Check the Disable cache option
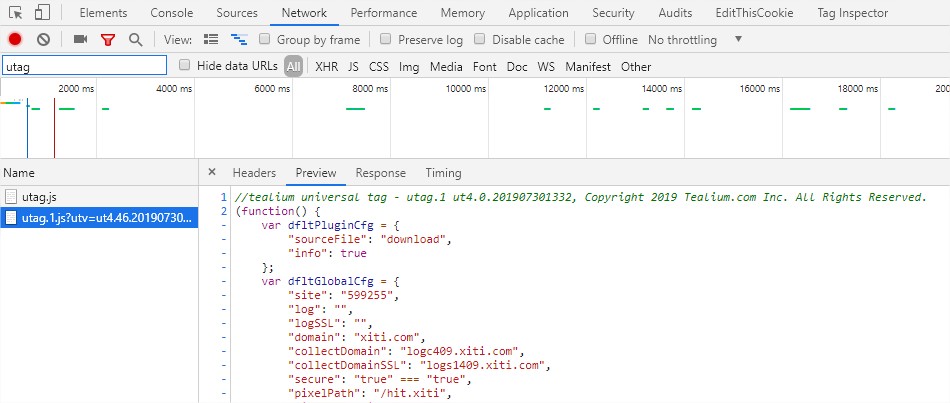 (480, 40)
